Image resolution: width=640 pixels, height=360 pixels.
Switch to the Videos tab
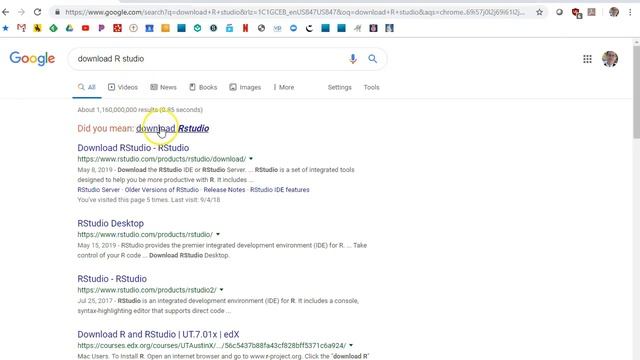pyautogui.click(x=123, y=87)
